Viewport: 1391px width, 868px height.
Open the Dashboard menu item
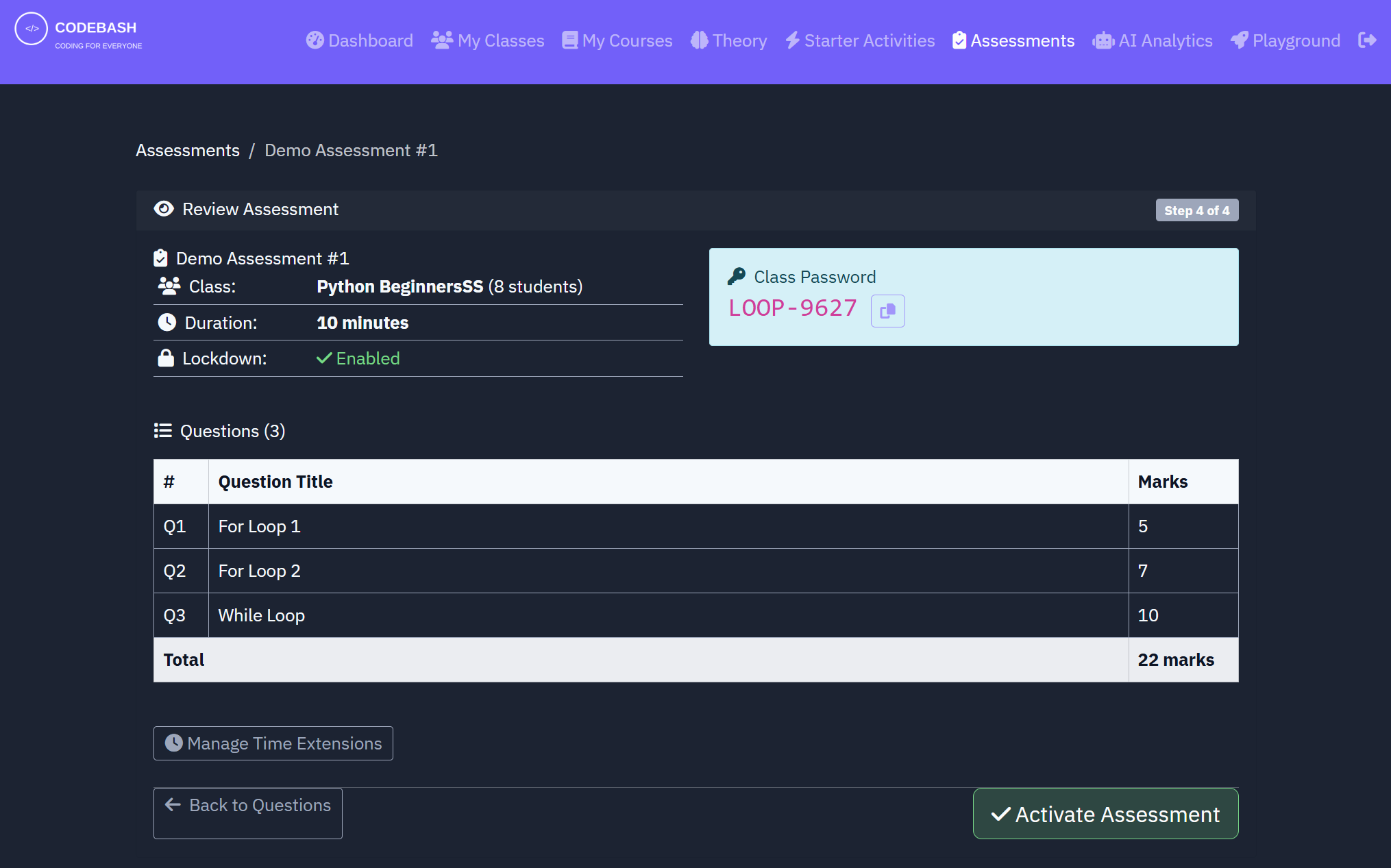(x=360, y=40)
